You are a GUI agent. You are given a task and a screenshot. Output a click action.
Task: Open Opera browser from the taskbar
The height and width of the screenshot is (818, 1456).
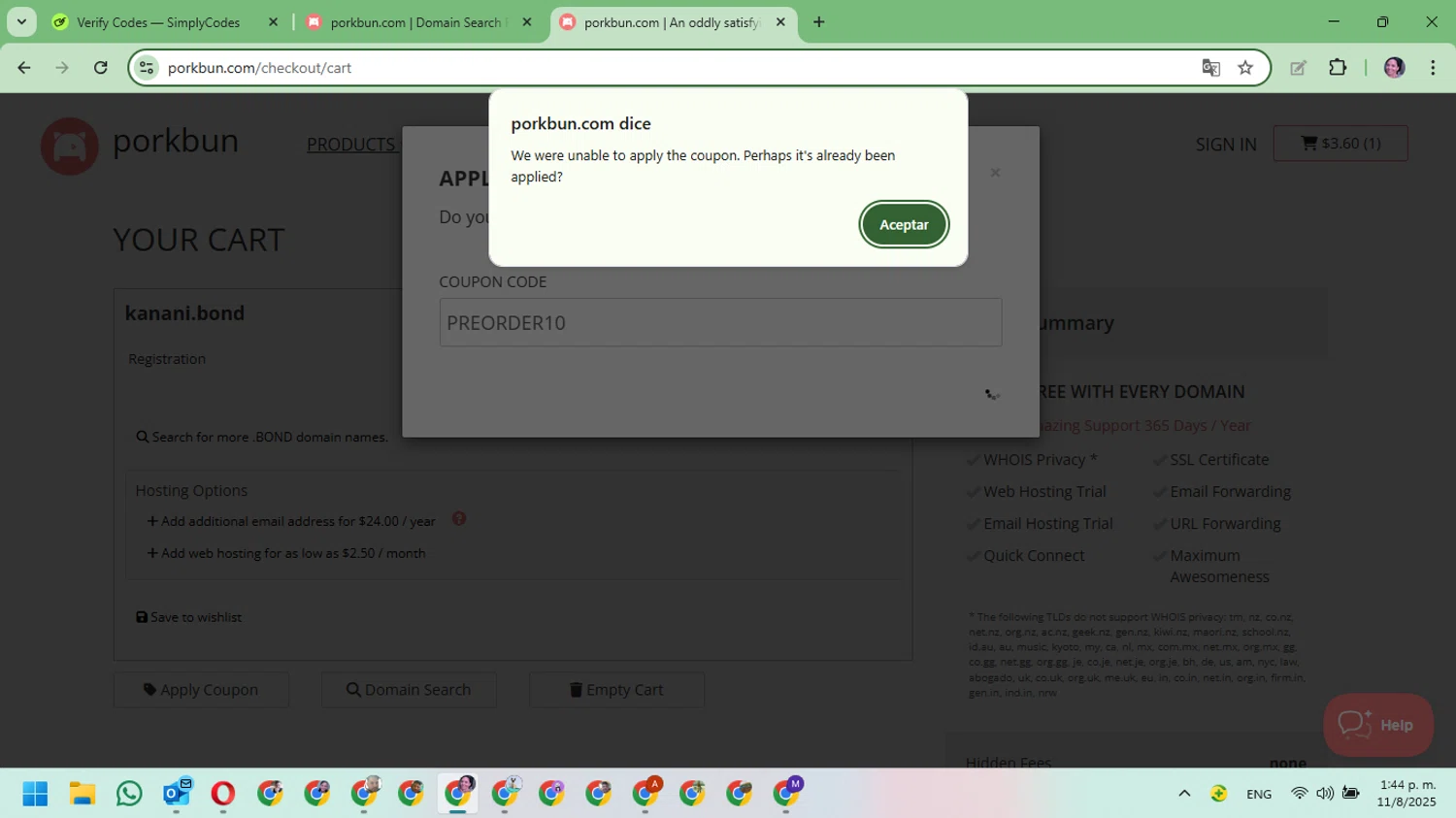tap(223, 794)
